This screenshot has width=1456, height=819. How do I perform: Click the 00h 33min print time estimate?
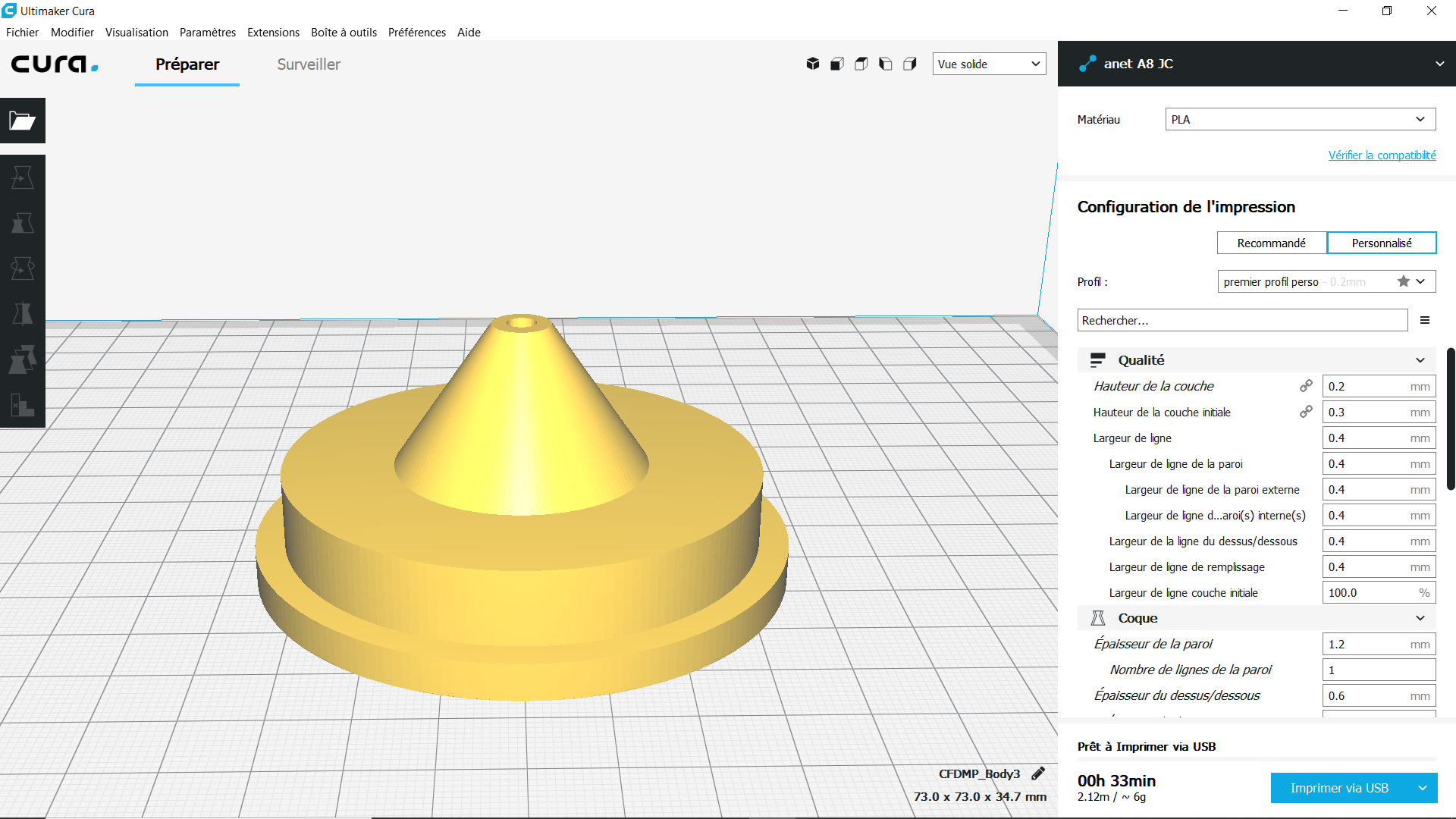pyautogui.click(x=1116, y=780)
